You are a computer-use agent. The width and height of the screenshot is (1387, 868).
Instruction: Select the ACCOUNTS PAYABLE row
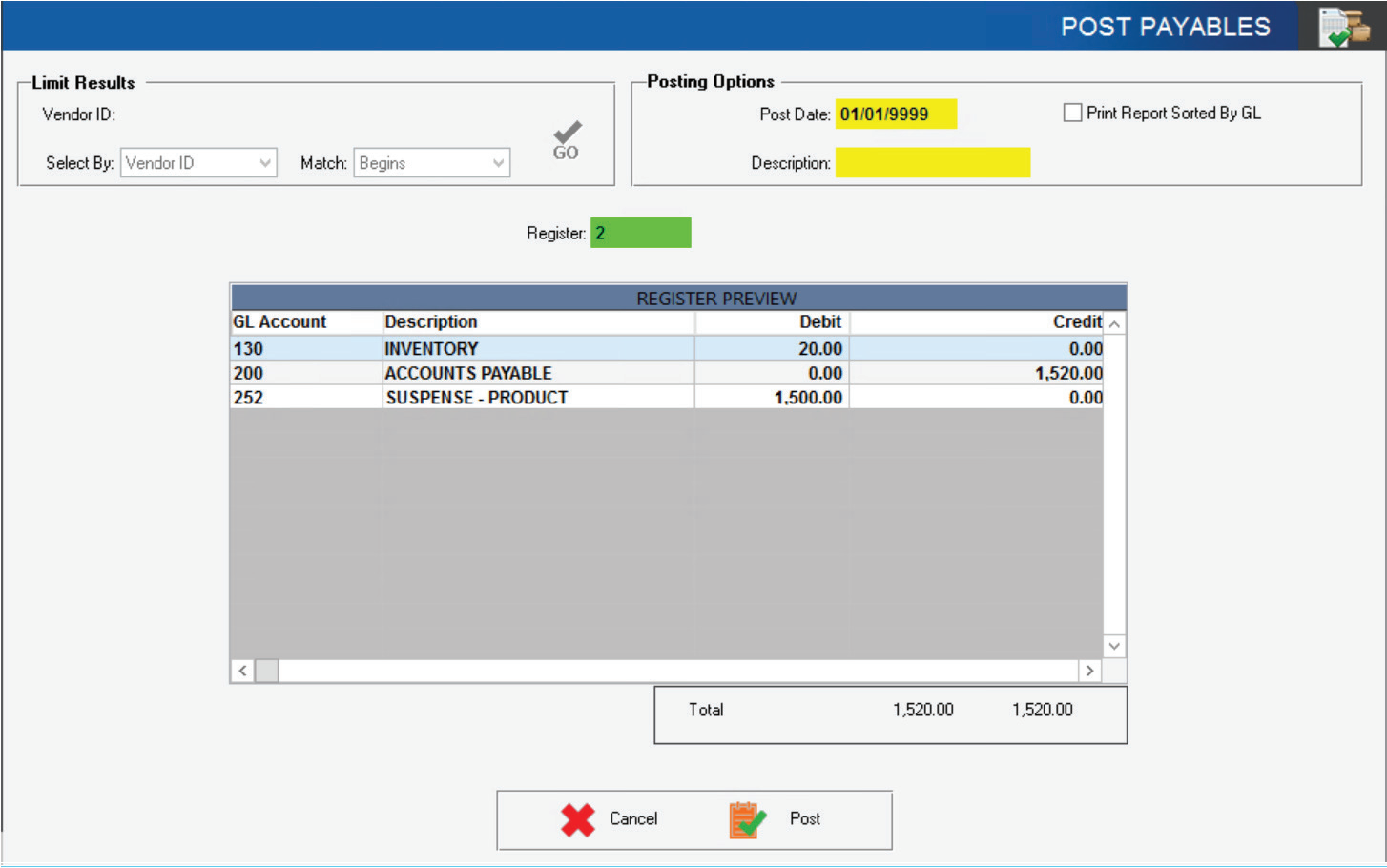467,373
